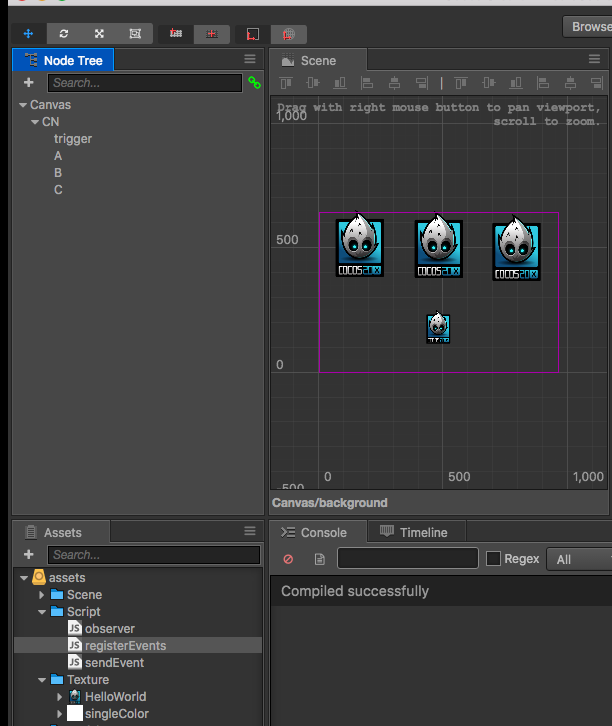Open the log file icon in Console
Viewport: 612px width, 726px height.
[319, 559]
